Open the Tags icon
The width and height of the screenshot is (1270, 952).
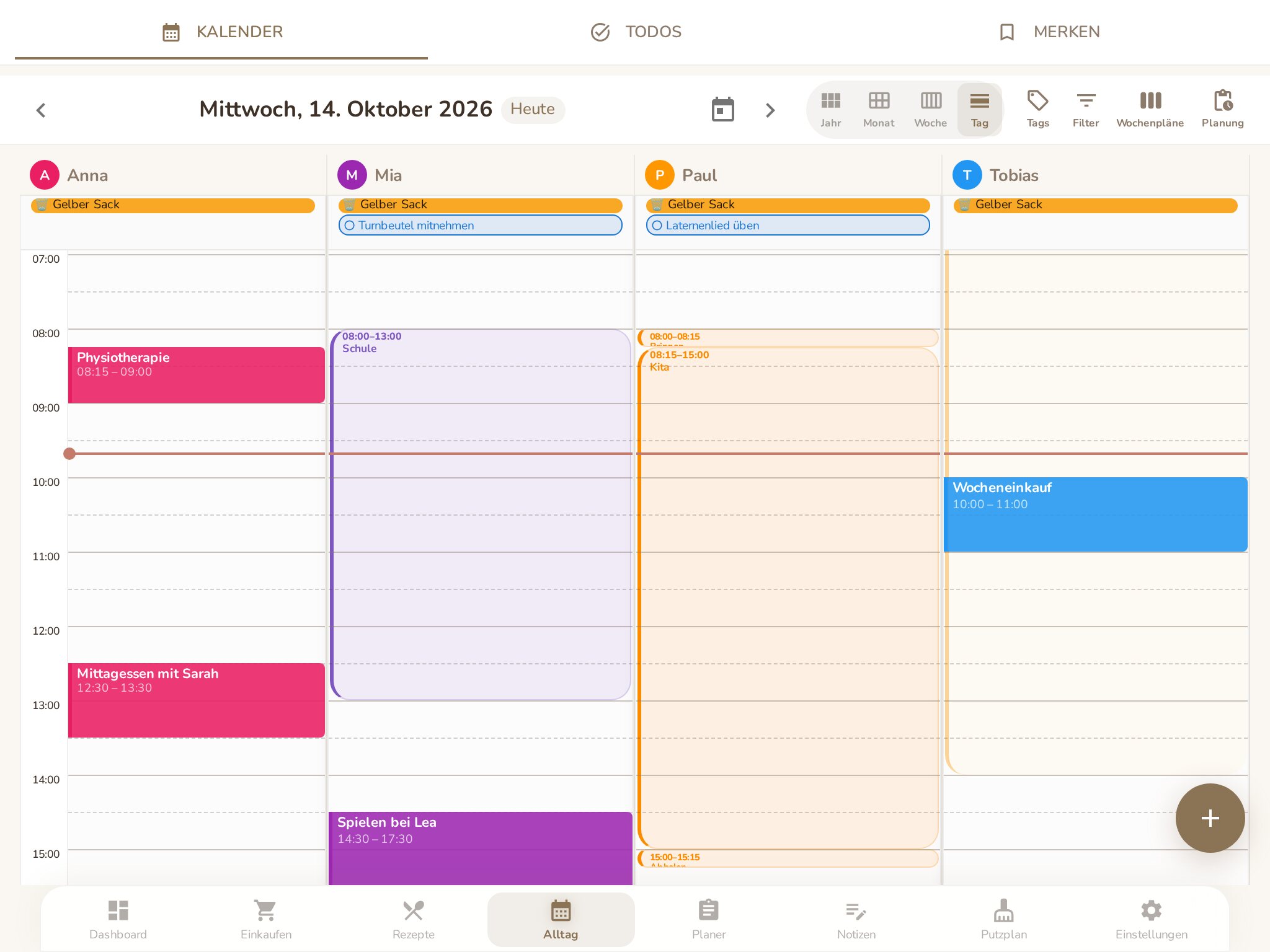click(x=1037, y=110)
